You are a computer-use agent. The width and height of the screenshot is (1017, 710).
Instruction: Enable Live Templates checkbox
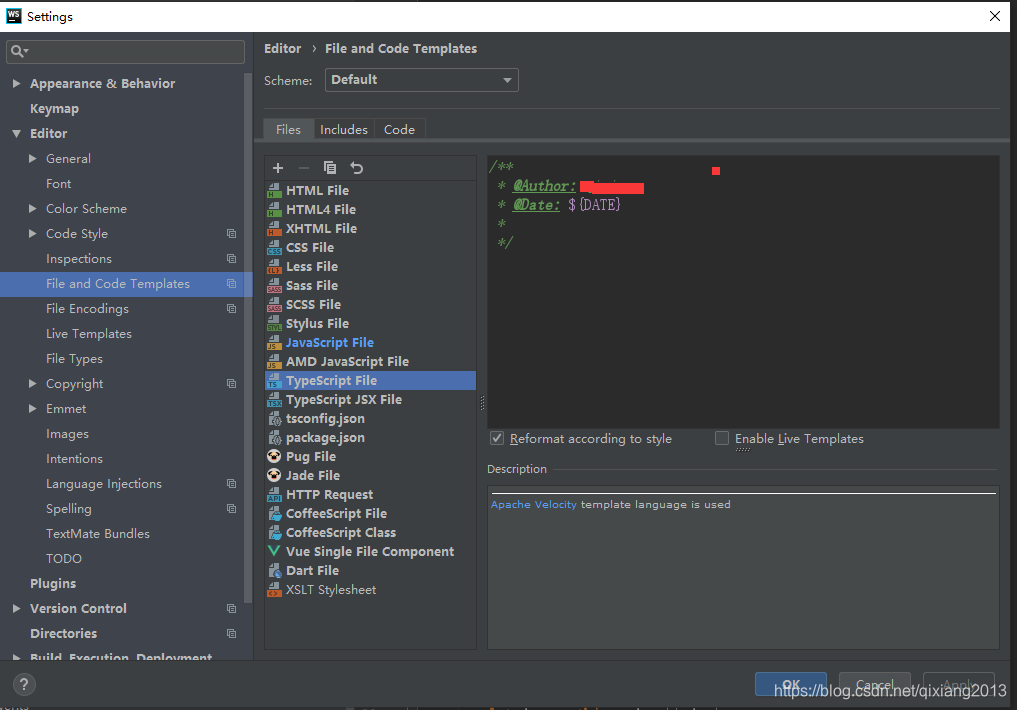pos(721,438)
